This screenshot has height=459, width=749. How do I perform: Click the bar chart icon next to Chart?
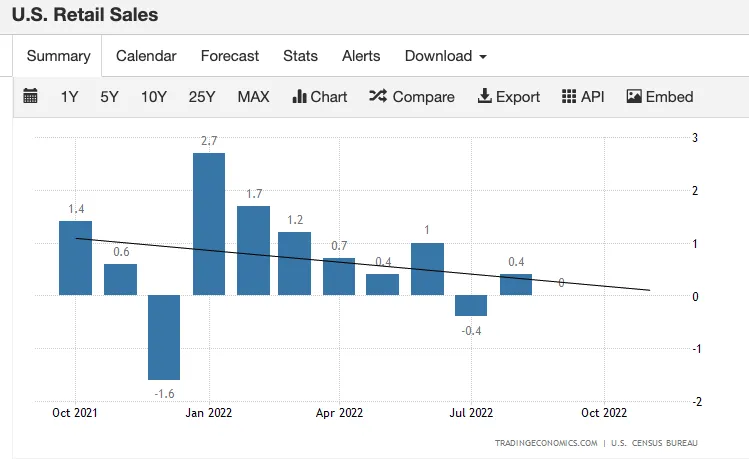click(x=299, y=96)
